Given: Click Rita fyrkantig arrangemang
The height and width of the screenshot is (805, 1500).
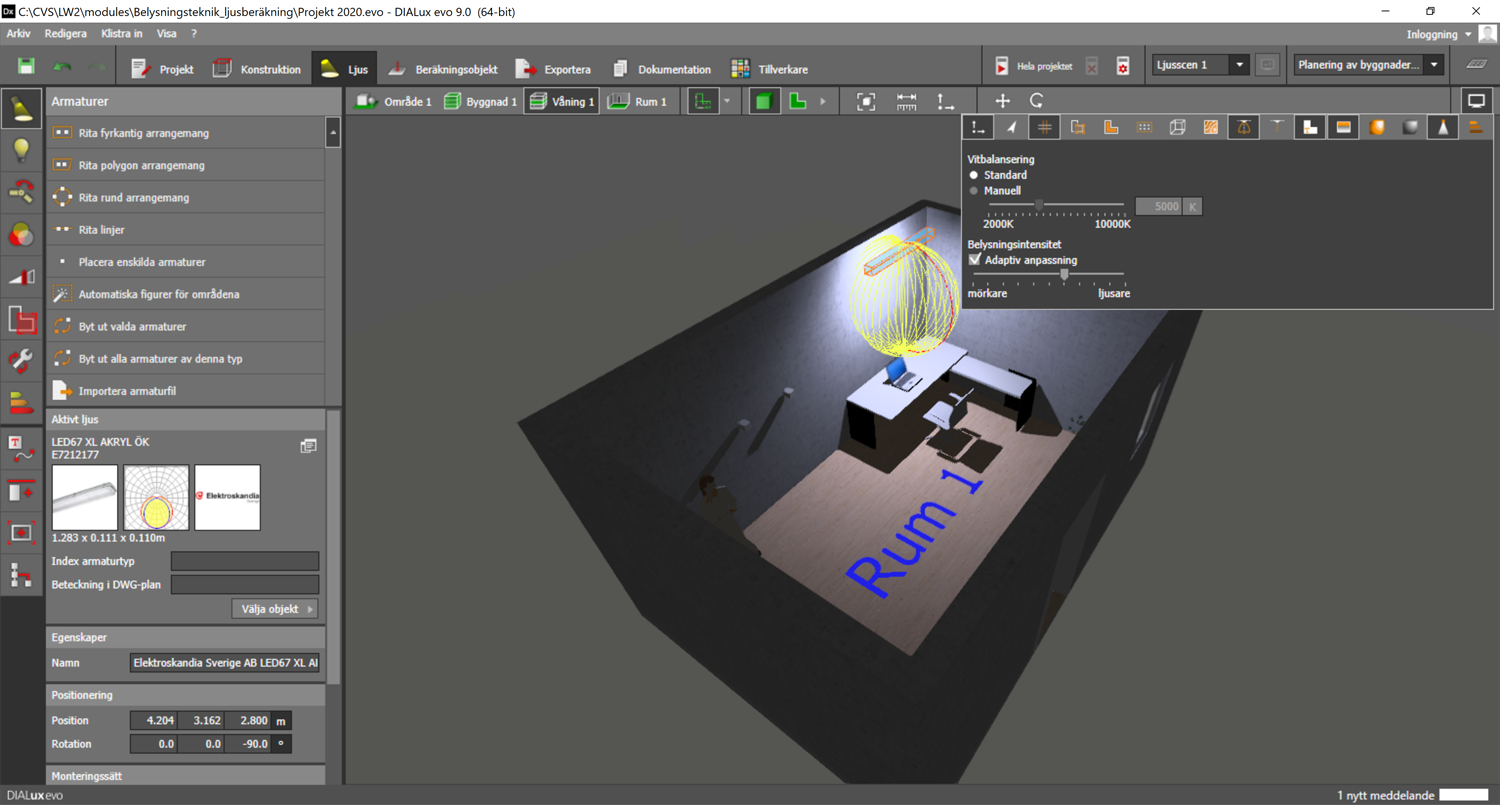Looking at the screenshot, I should pyautogui.click(x=143, y=133).
